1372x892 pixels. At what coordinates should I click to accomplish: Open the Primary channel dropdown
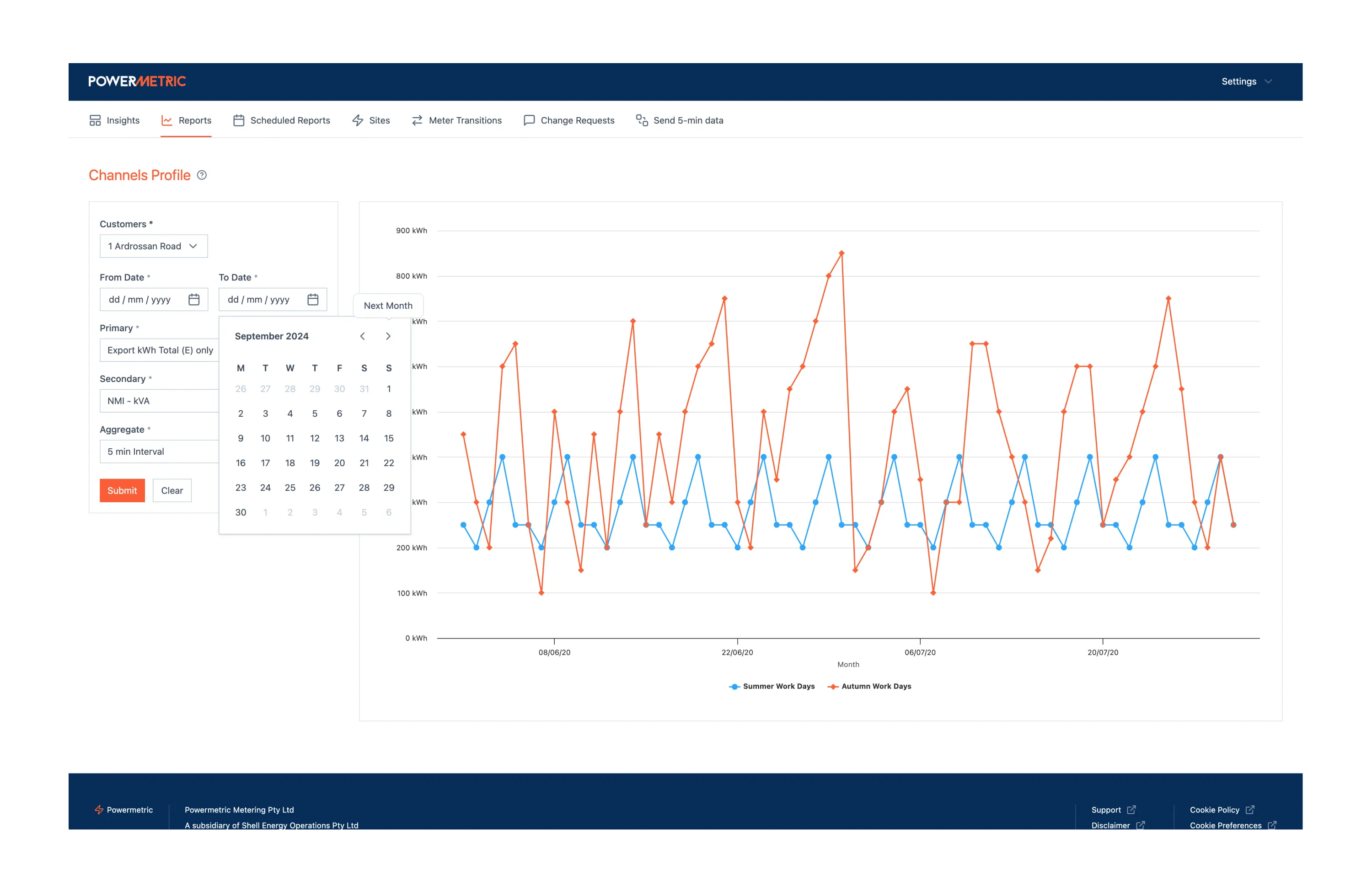(160, 350)
